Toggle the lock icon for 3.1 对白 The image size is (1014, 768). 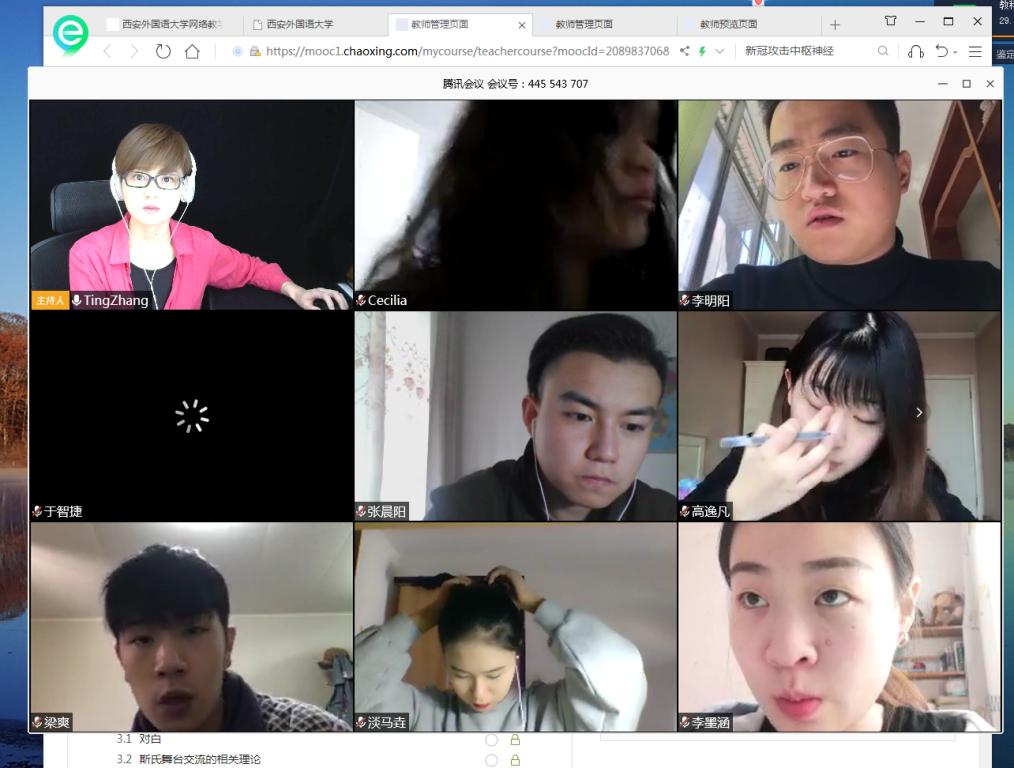[516, 740]
